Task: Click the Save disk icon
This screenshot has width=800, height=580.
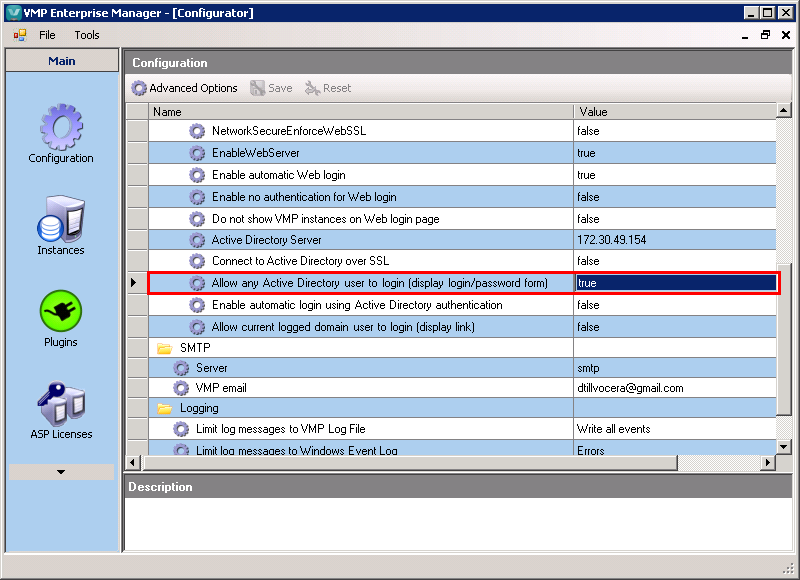Action: tap(258, 88)
